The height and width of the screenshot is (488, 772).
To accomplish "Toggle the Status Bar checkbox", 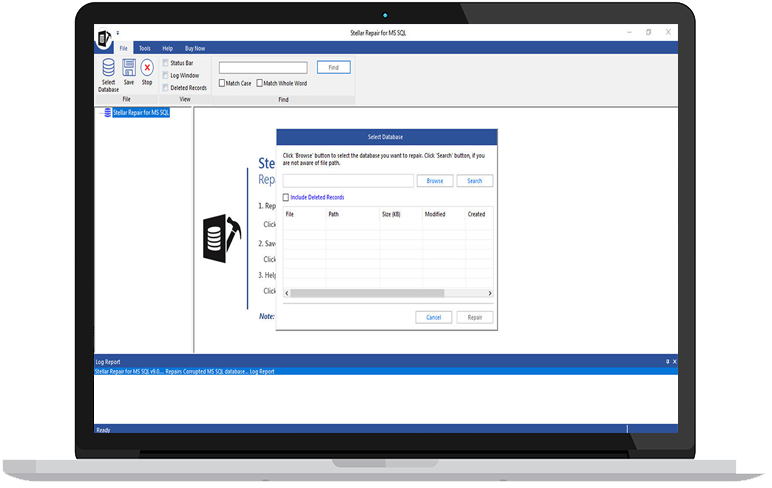I will pyautogui.click(x=165, y=63).
